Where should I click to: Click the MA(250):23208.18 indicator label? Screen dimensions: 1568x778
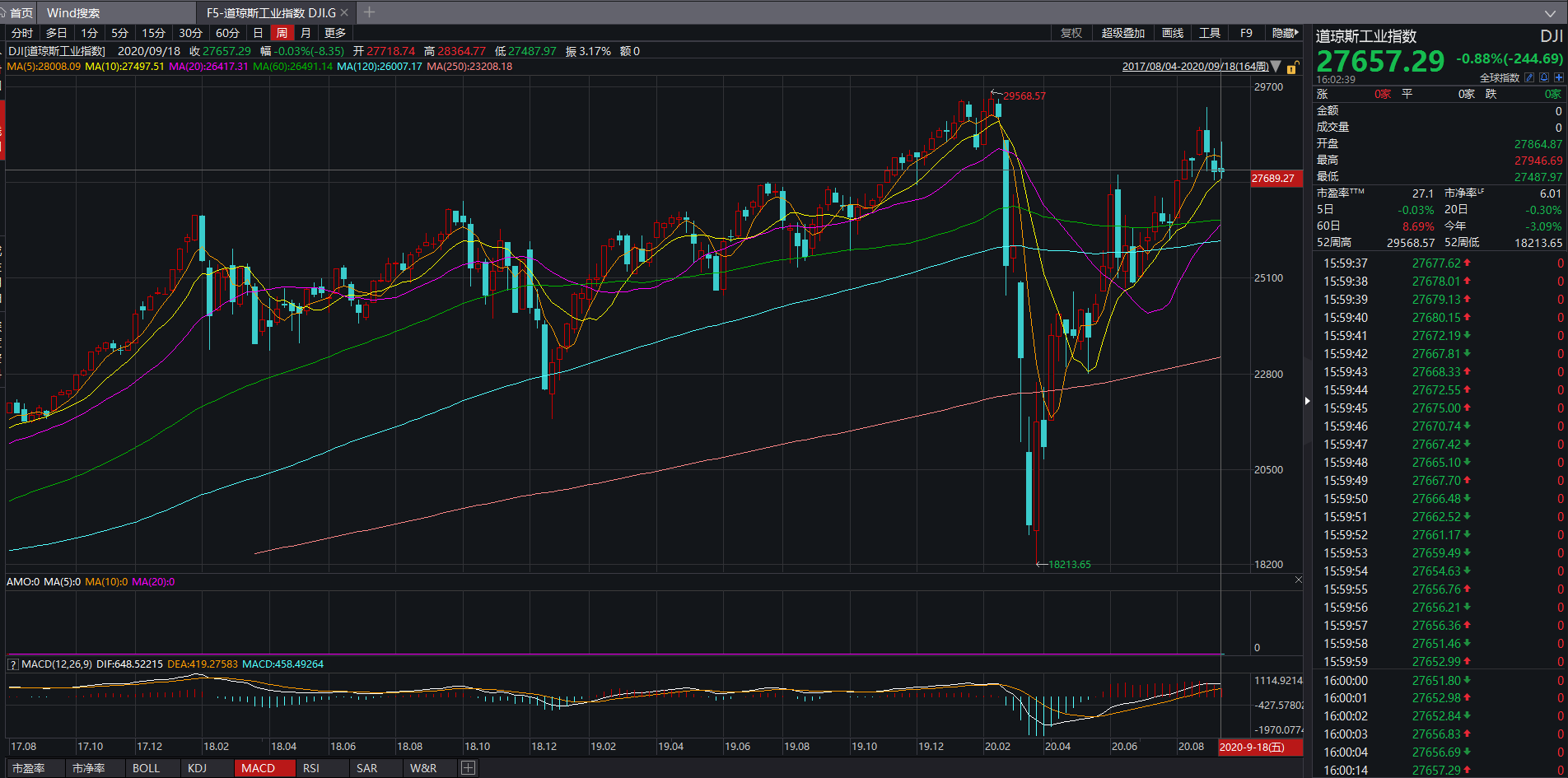click(x=469, y=67)
